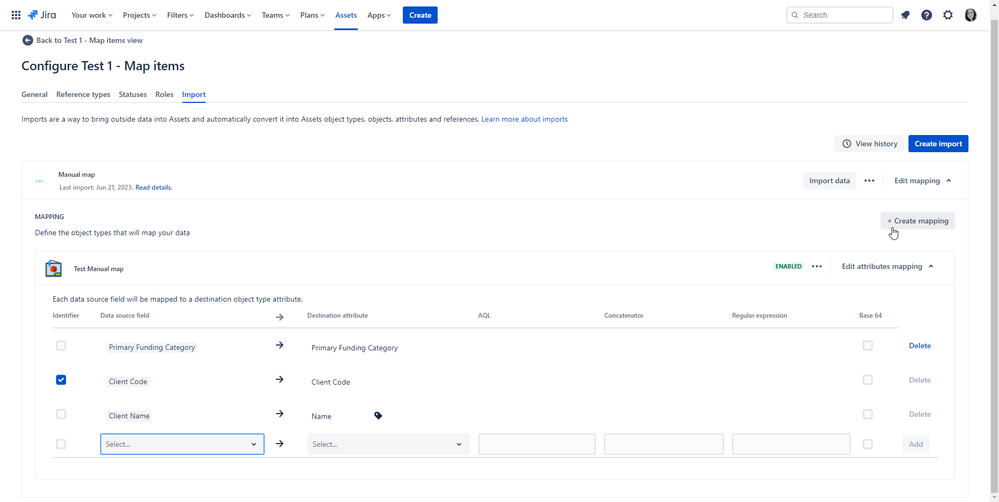
Task: Click the label tag icon beside Name
Action: 378,415
